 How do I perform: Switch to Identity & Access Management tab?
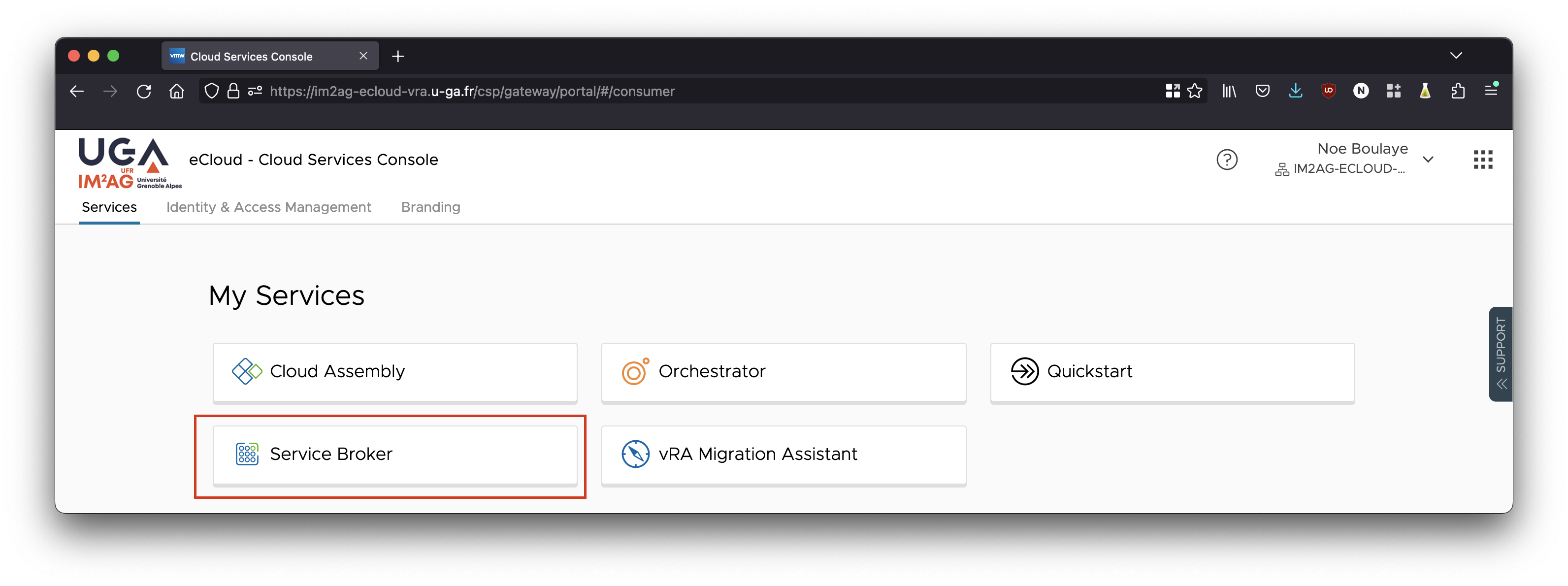pyautogui.click(x=268, y=207)
